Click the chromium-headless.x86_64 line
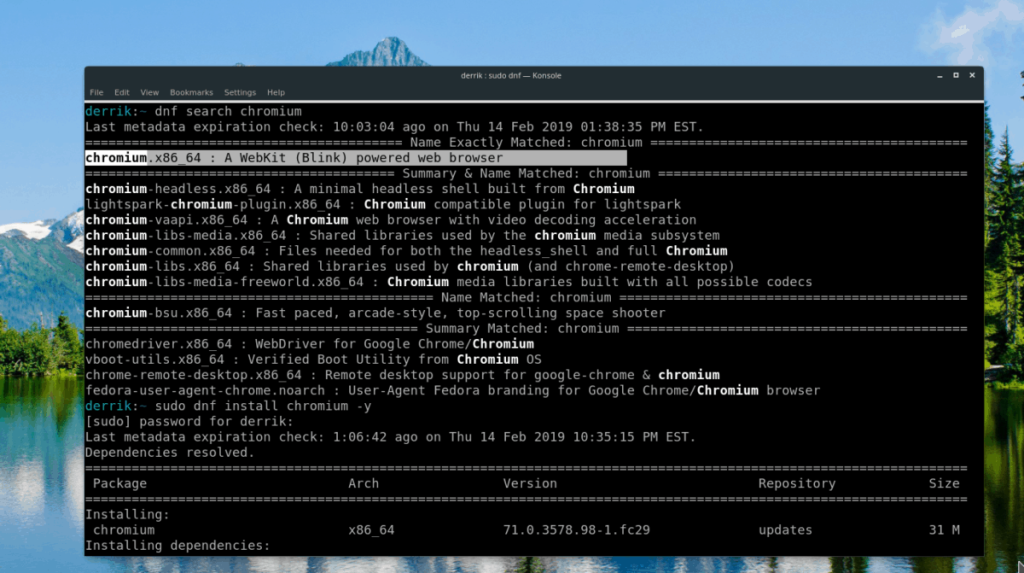Screen dimensions: 1024x573 (x=360, y=189)
